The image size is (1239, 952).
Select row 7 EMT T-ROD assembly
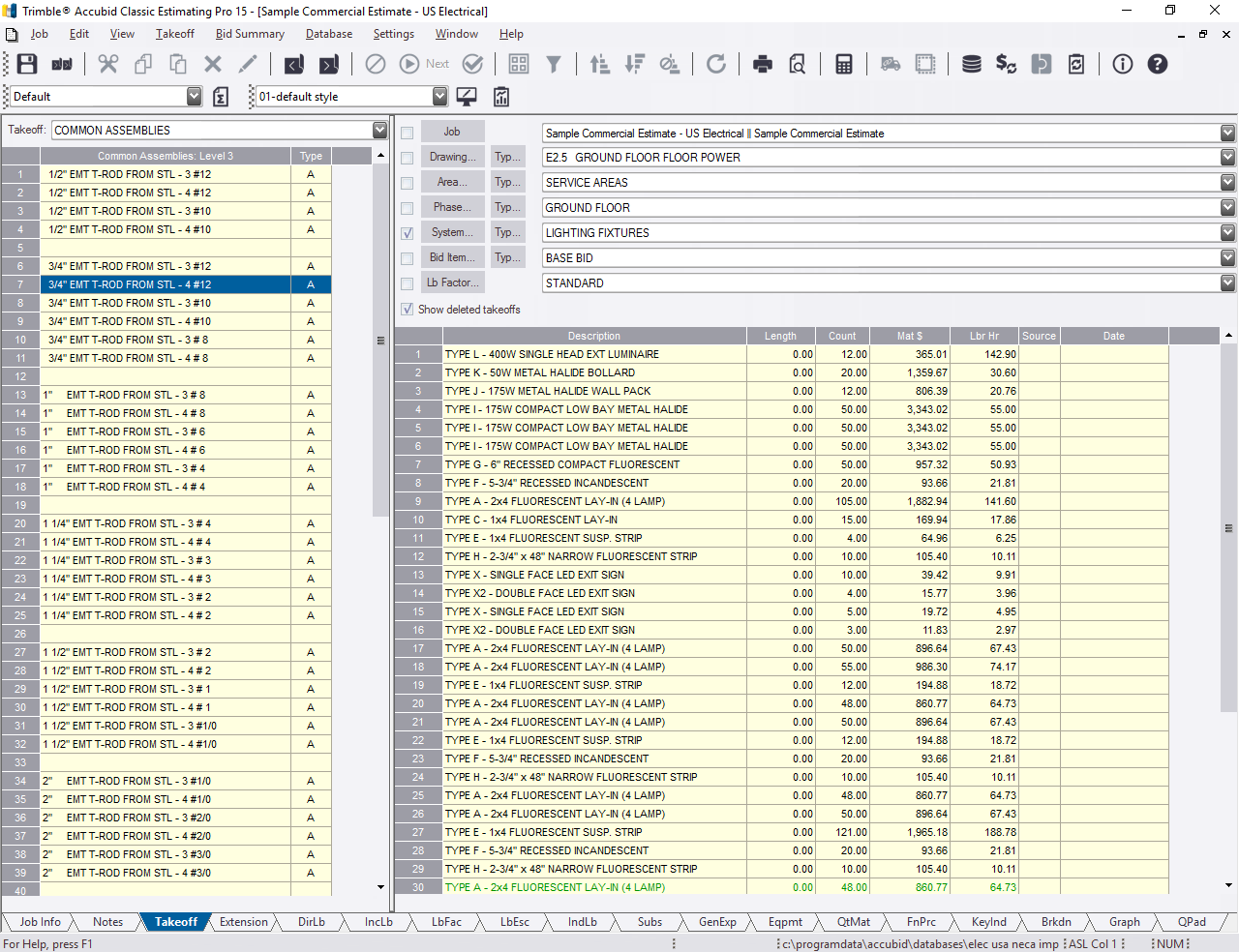(x=165, y=283)
